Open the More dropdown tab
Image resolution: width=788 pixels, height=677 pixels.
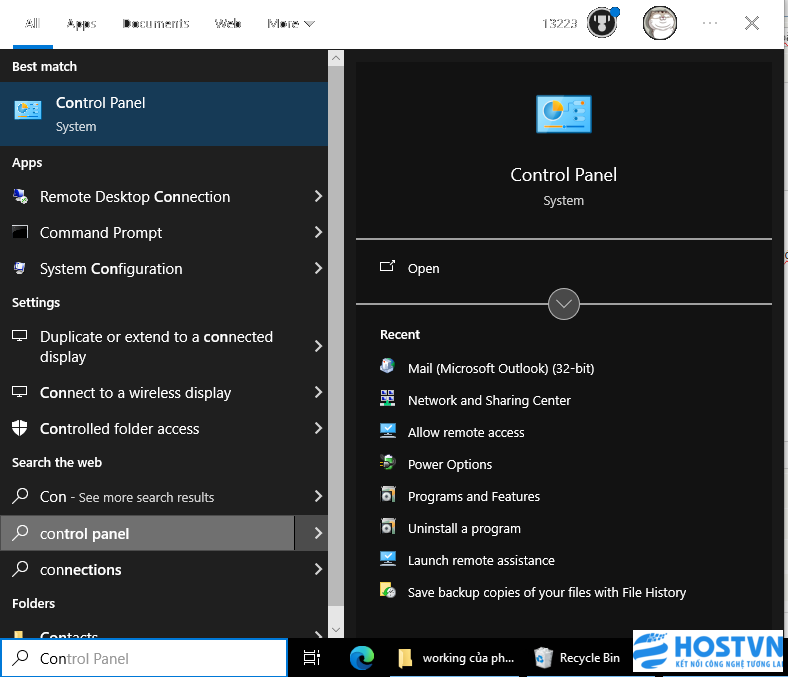click(291, 23)
